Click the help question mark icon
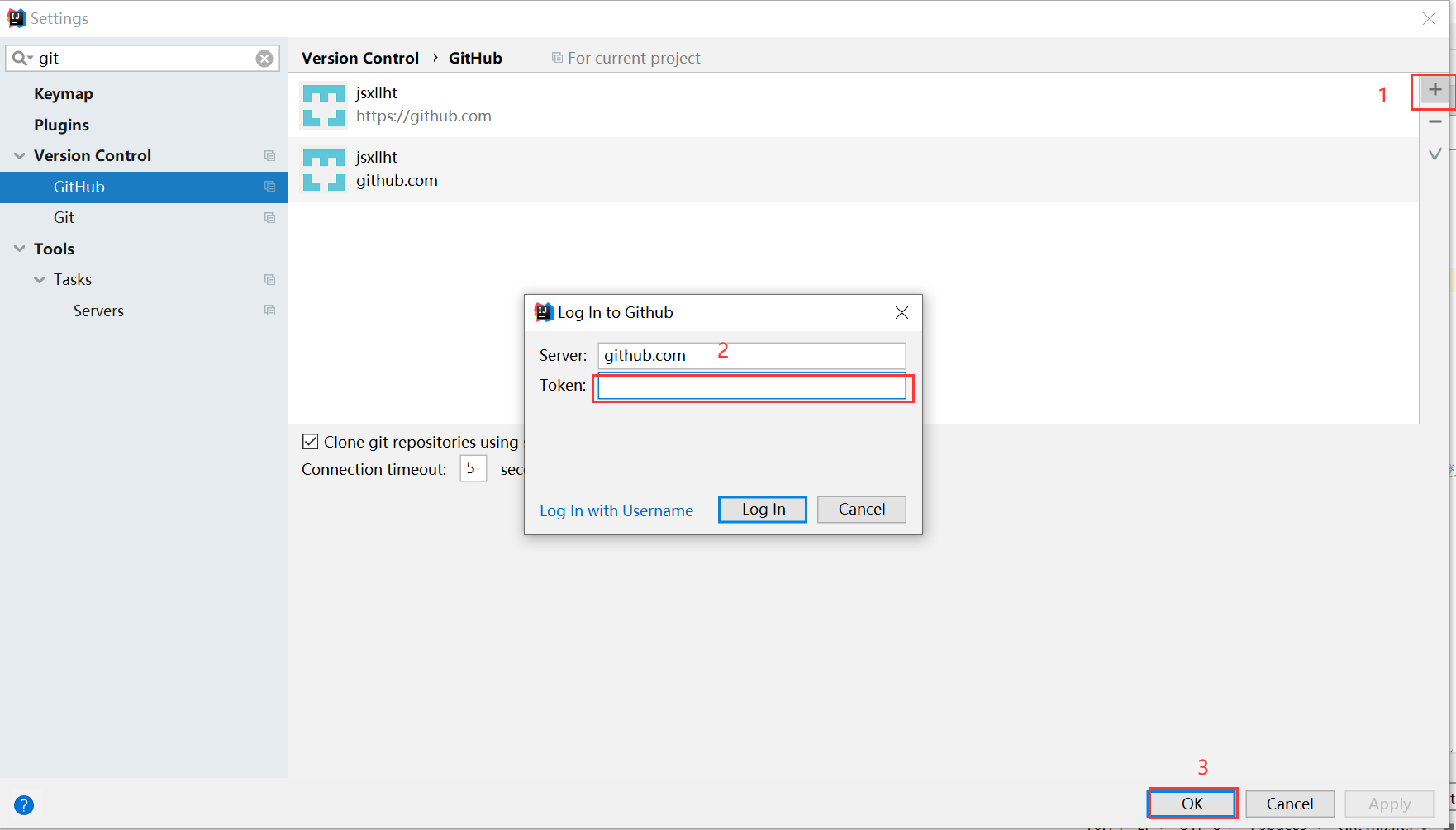This screenshot has width=1456, height=830. click(x=24, y=805)
